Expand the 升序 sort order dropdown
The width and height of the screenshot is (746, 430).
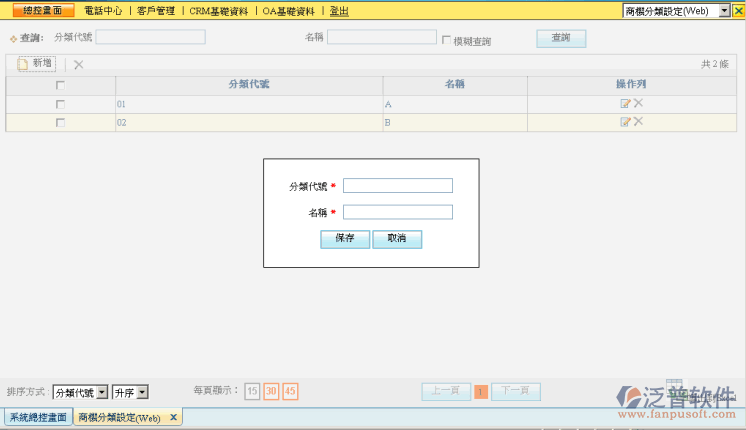click(130, 393)
